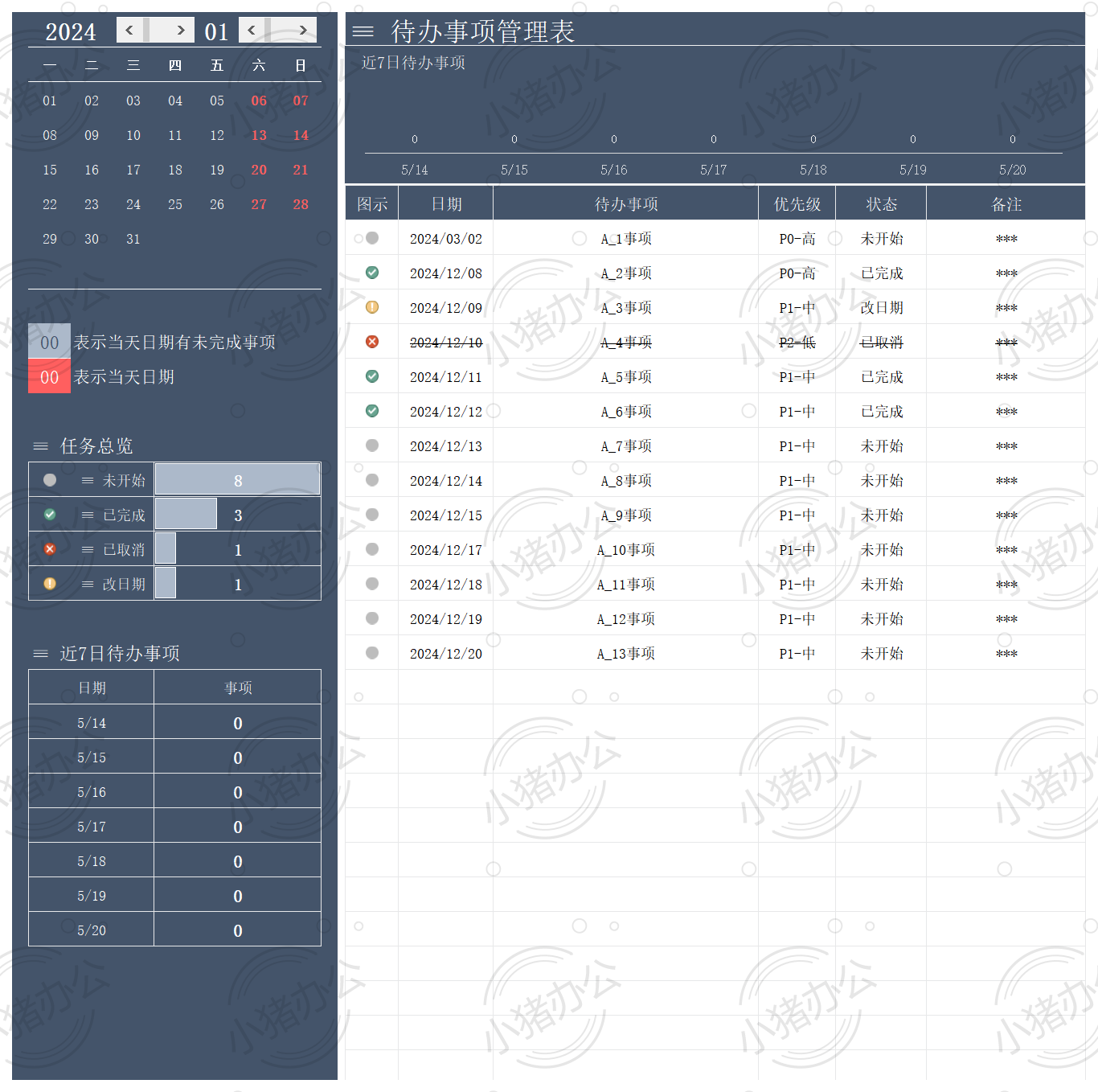Click the 已完成 status cell for A_6事项

pos(882,411)
